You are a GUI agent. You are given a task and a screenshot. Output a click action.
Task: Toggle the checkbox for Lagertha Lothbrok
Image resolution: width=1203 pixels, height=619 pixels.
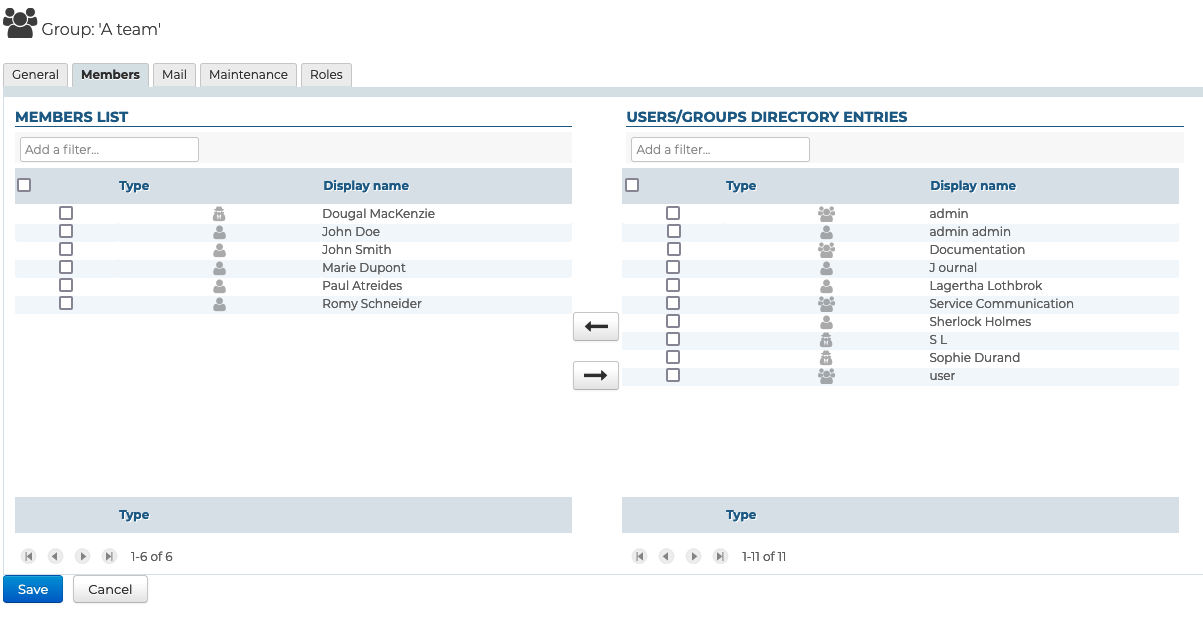tap(673, 285)
